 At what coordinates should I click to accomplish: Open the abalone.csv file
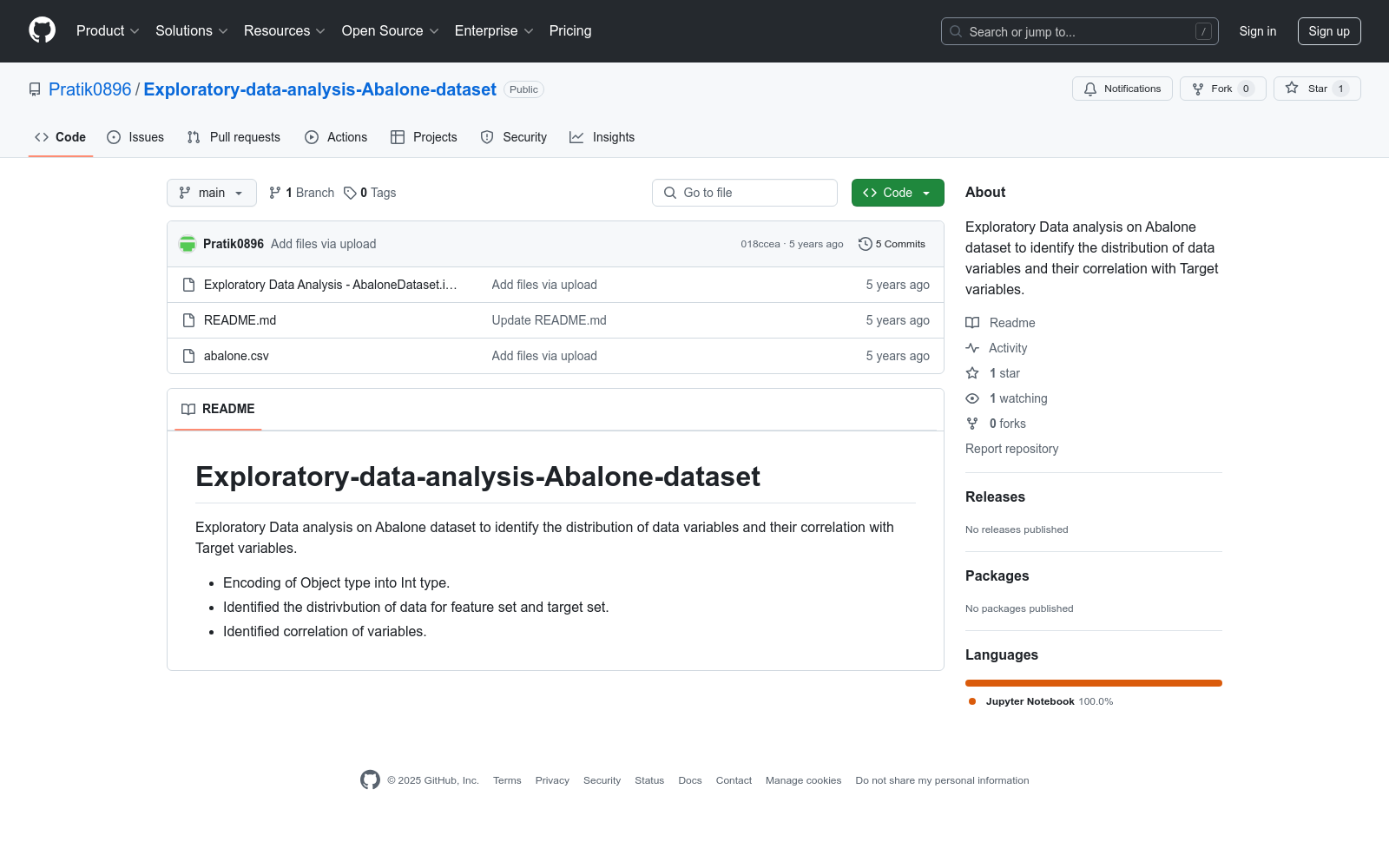pyautogui.click(x=236, y=356)
